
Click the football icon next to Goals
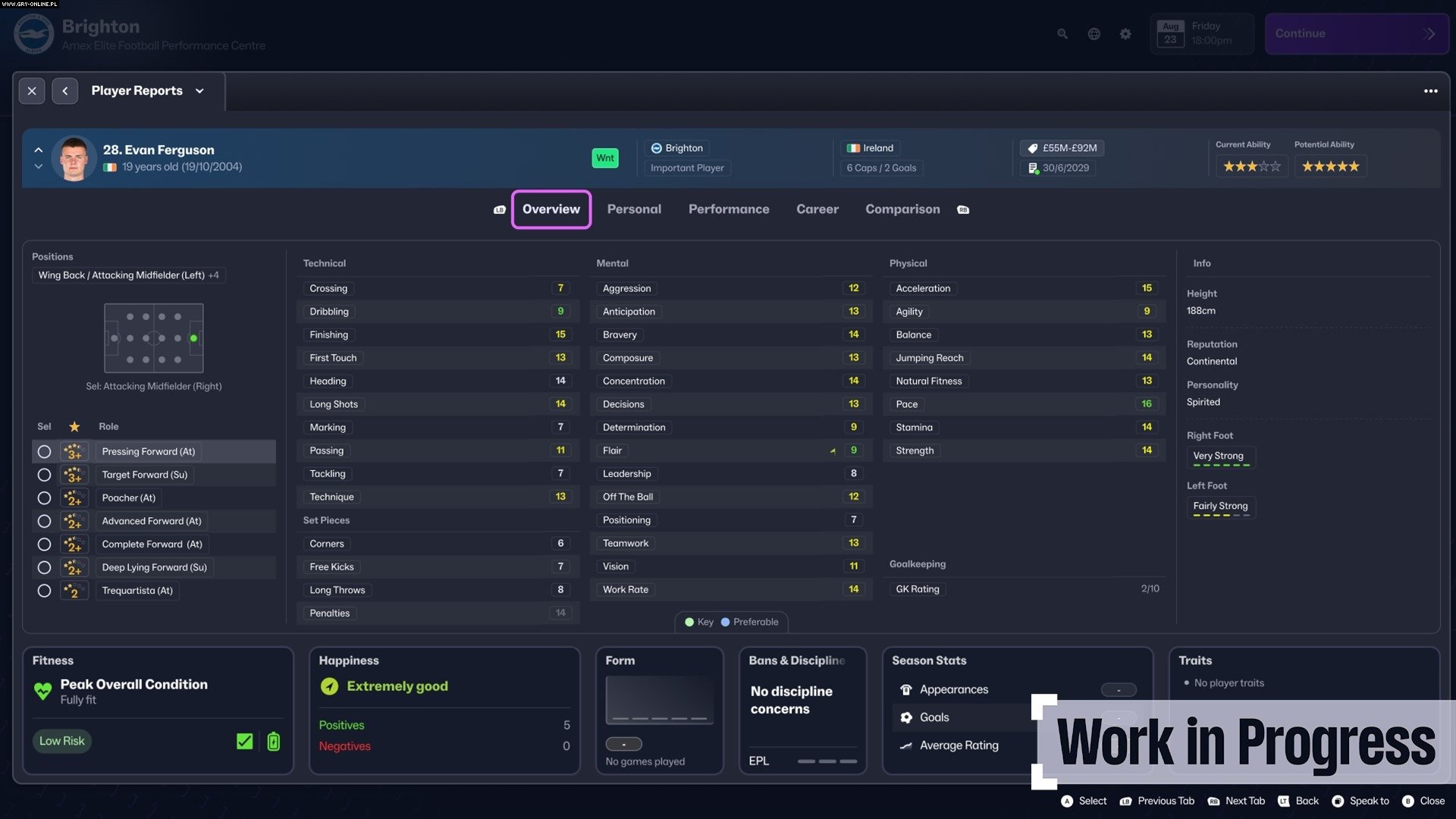tap(904, 717)
